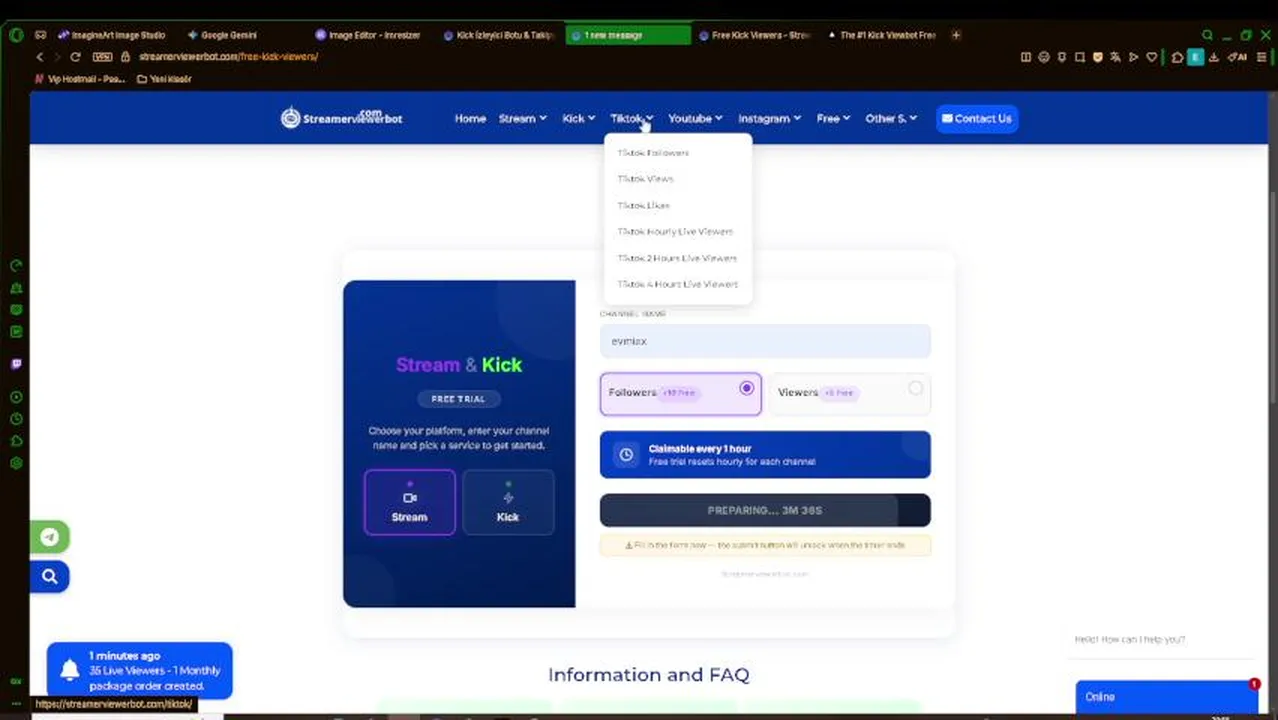Select Tiktok 4 Hours Live Viewers entry
The width and height of the screenshot is (1278, 720).
tap(677, 284)
